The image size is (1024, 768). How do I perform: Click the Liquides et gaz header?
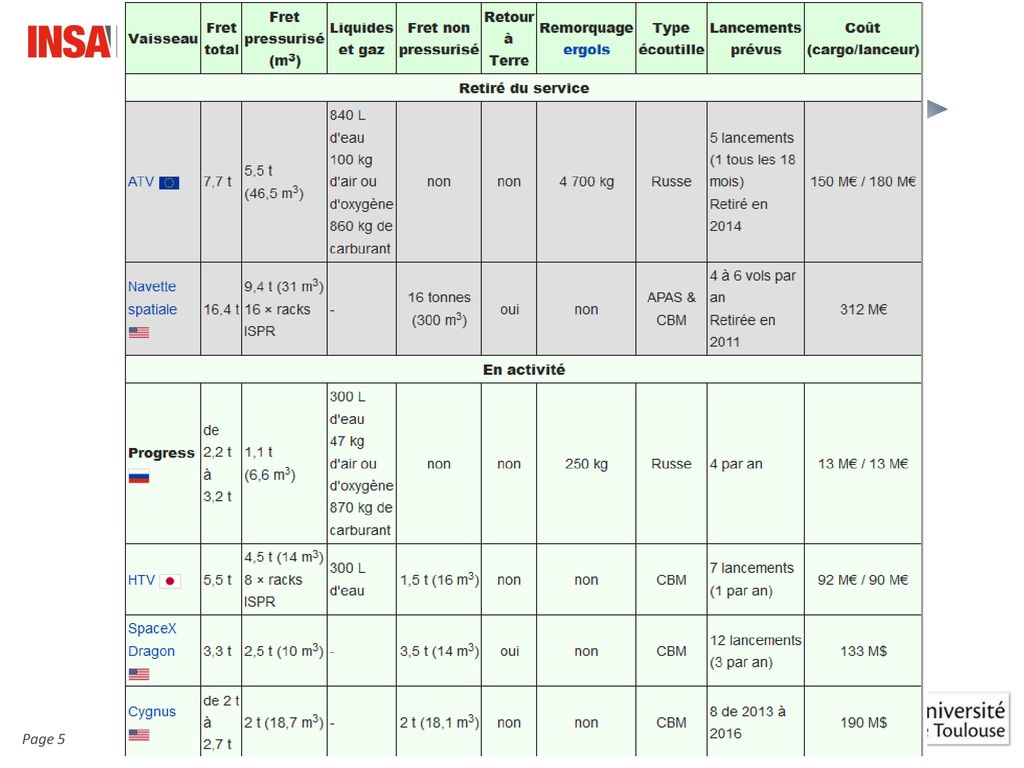click(x=361, y=39)
